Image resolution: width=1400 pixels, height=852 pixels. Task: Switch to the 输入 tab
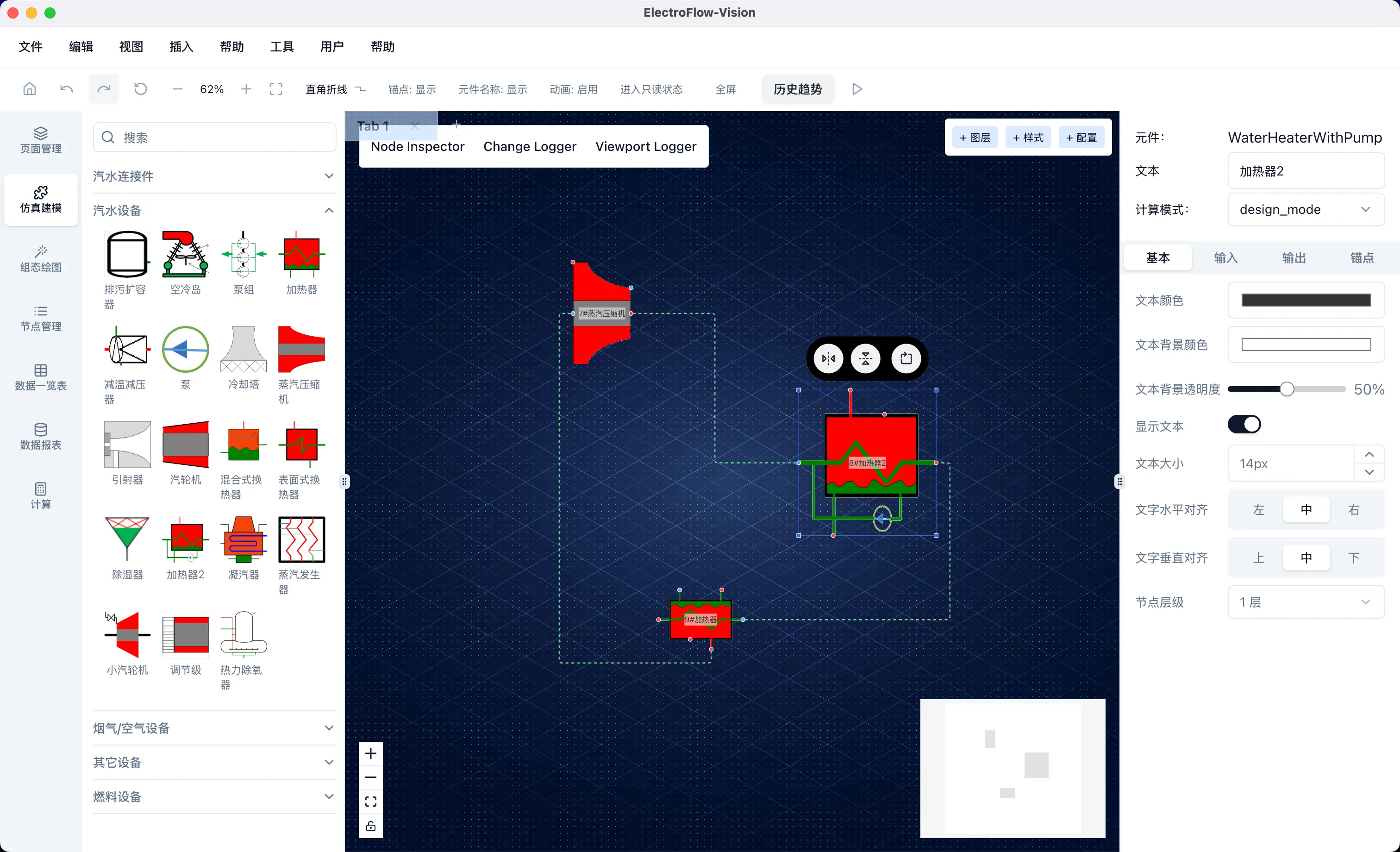pyautogui.click(x=1225, y=258)
